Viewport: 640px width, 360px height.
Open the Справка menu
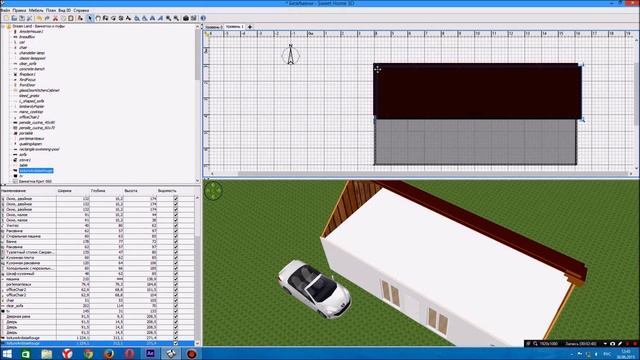click(x=81, y=10)
